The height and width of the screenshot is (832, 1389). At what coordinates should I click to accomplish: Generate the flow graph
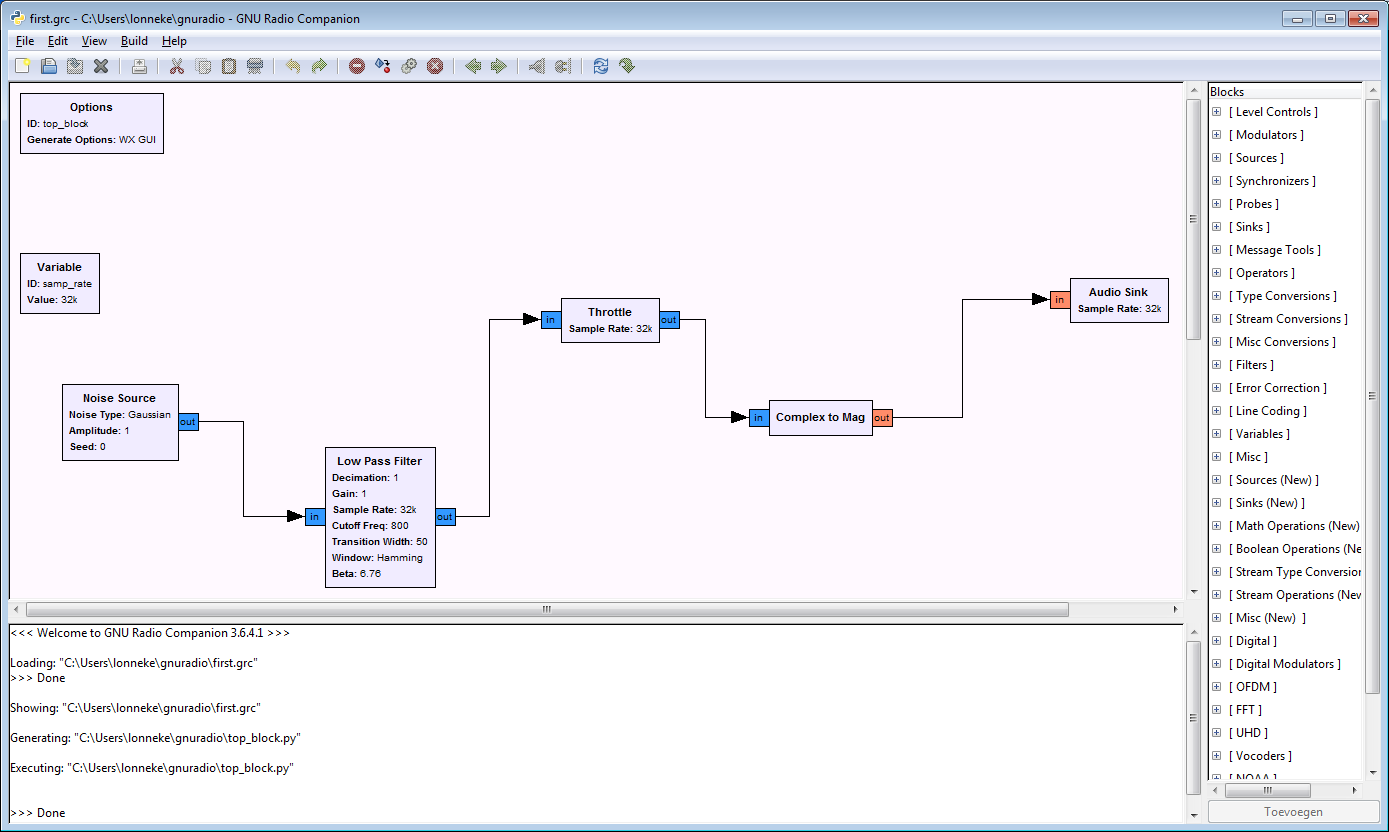pyautogui.click(x=382, y=66)
